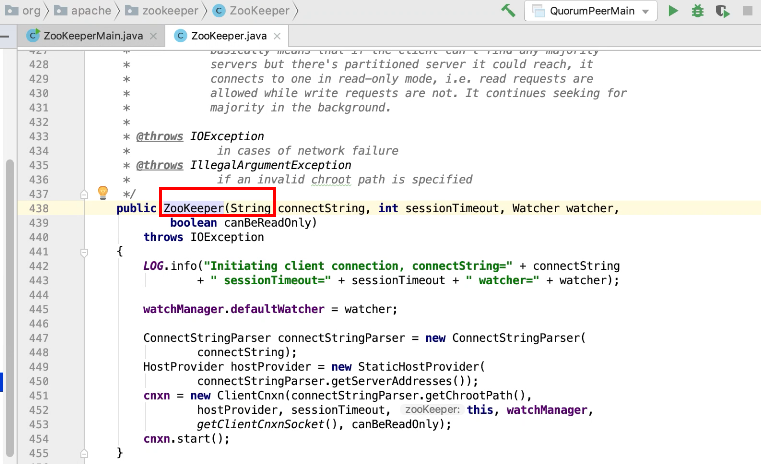The width and height of the screenshot is (761, 464).
Task: Collapse the javadoc fold marker at line 437
Action: [x=84, y=195]
